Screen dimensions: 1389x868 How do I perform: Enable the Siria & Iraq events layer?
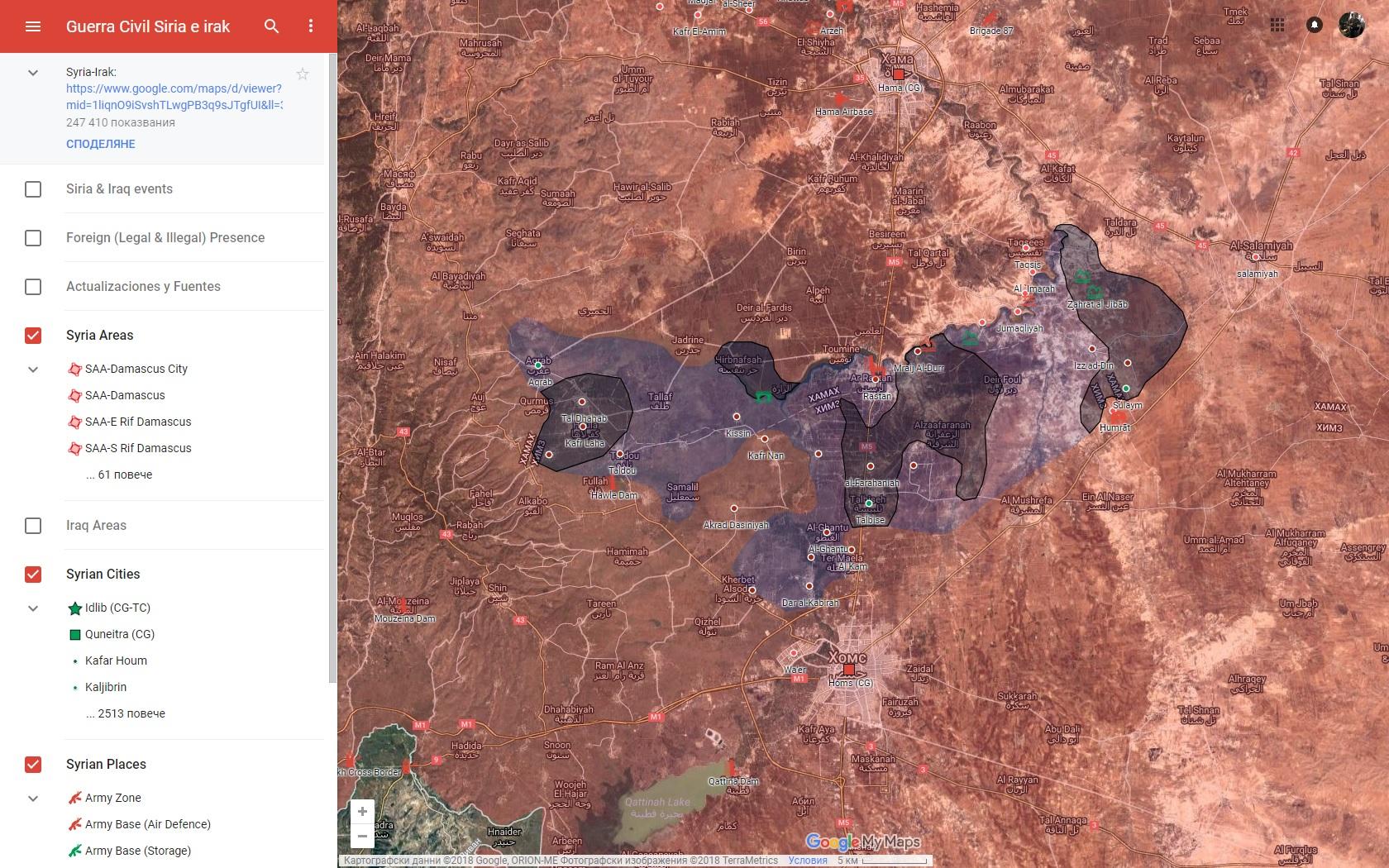pyautogui.click(x=33, y=189)
